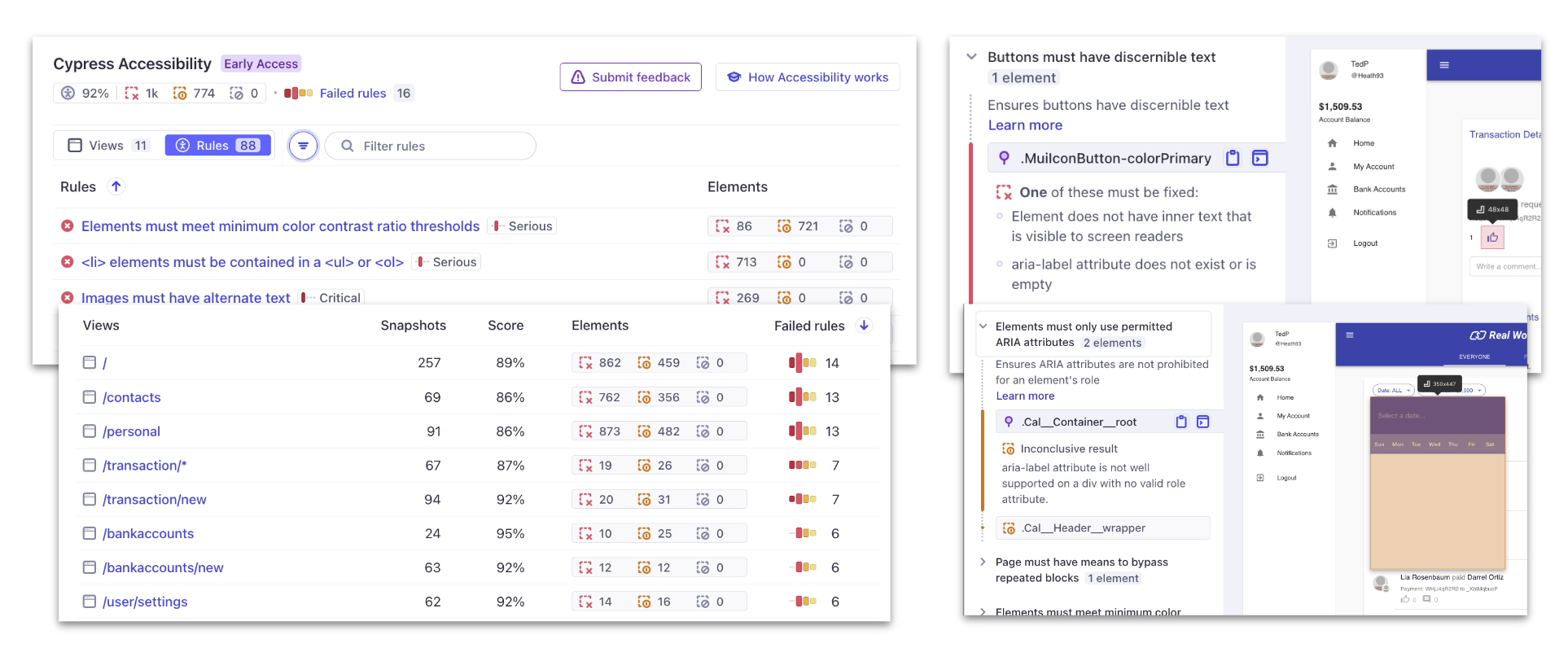This screenshot has width=1568, height=652.
Task: Click the Failed rules sort down arrow
Action: coord(864,326)
